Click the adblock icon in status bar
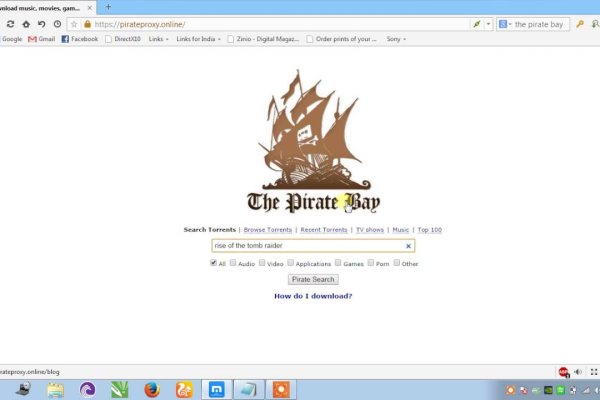The image size is (600, 400). coord(564,371)
